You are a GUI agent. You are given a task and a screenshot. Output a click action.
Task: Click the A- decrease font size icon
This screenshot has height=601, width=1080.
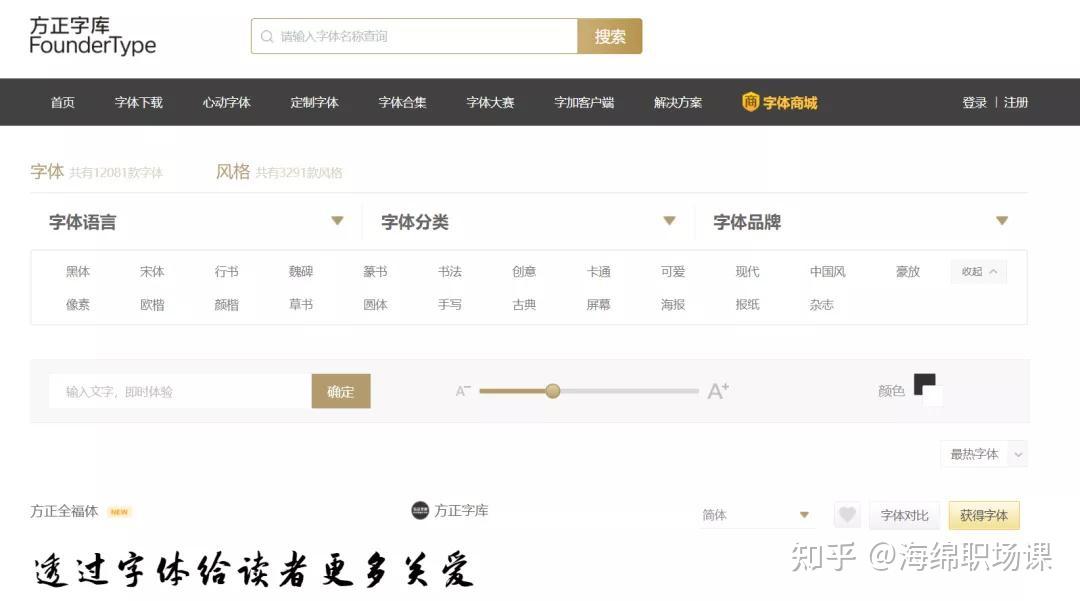tap(463, 391)
